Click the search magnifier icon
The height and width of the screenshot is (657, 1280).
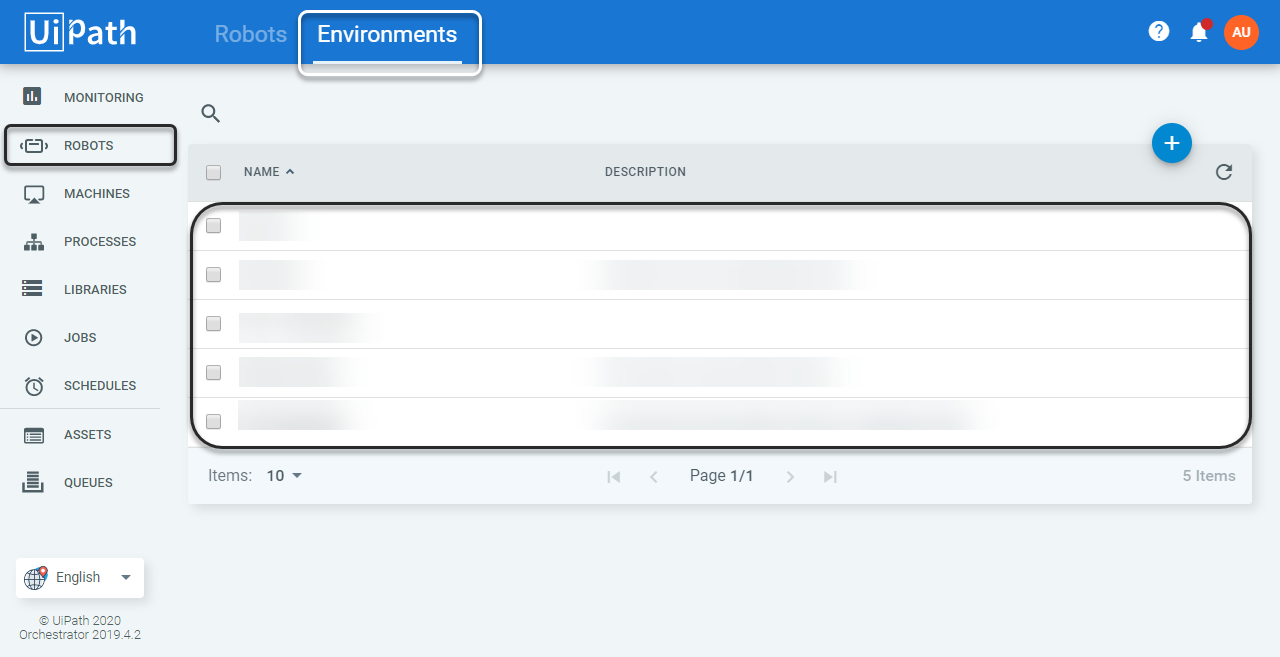[210, 113]
